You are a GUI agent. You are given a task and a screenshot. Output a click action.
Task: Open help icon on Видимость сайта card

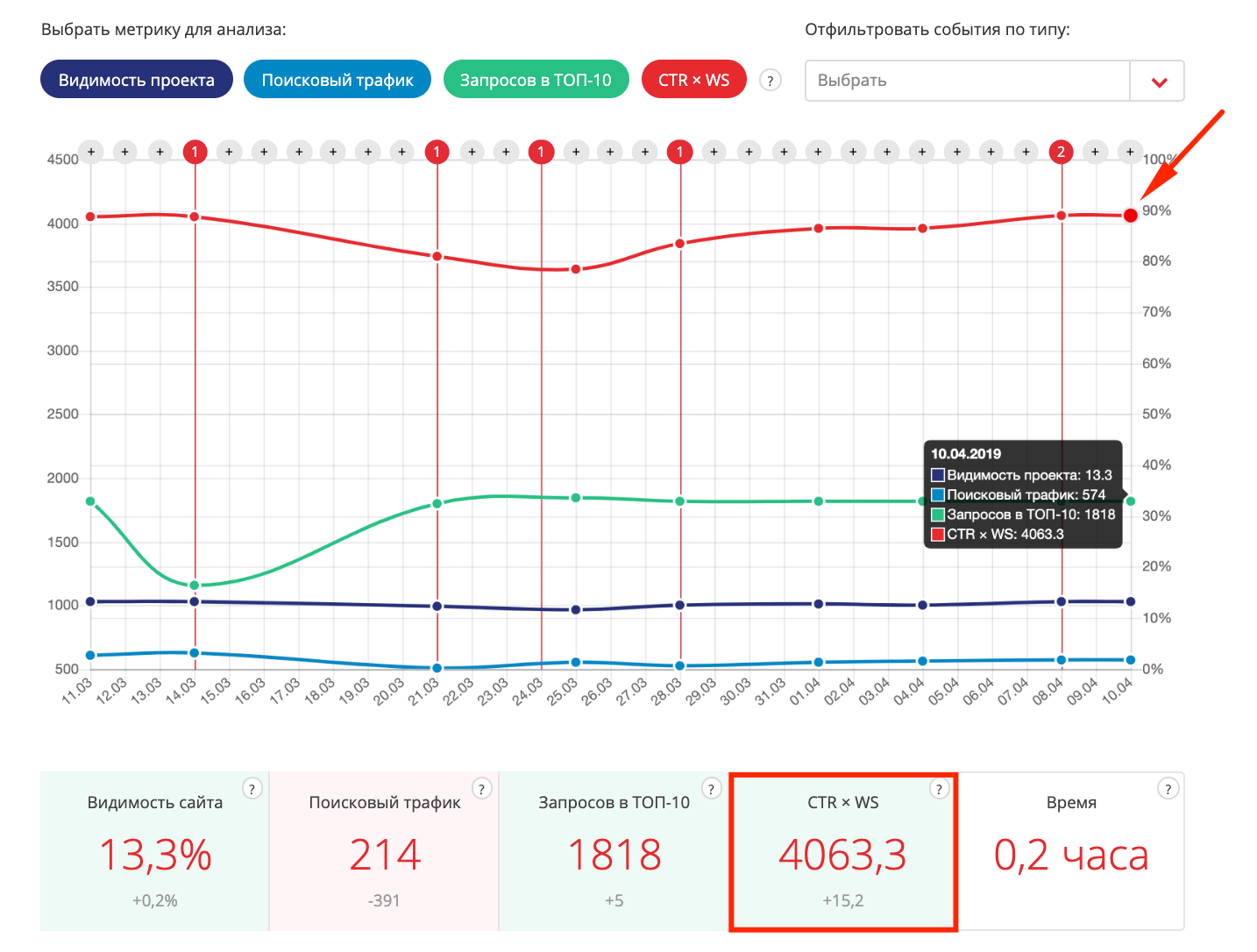(252, 789)
